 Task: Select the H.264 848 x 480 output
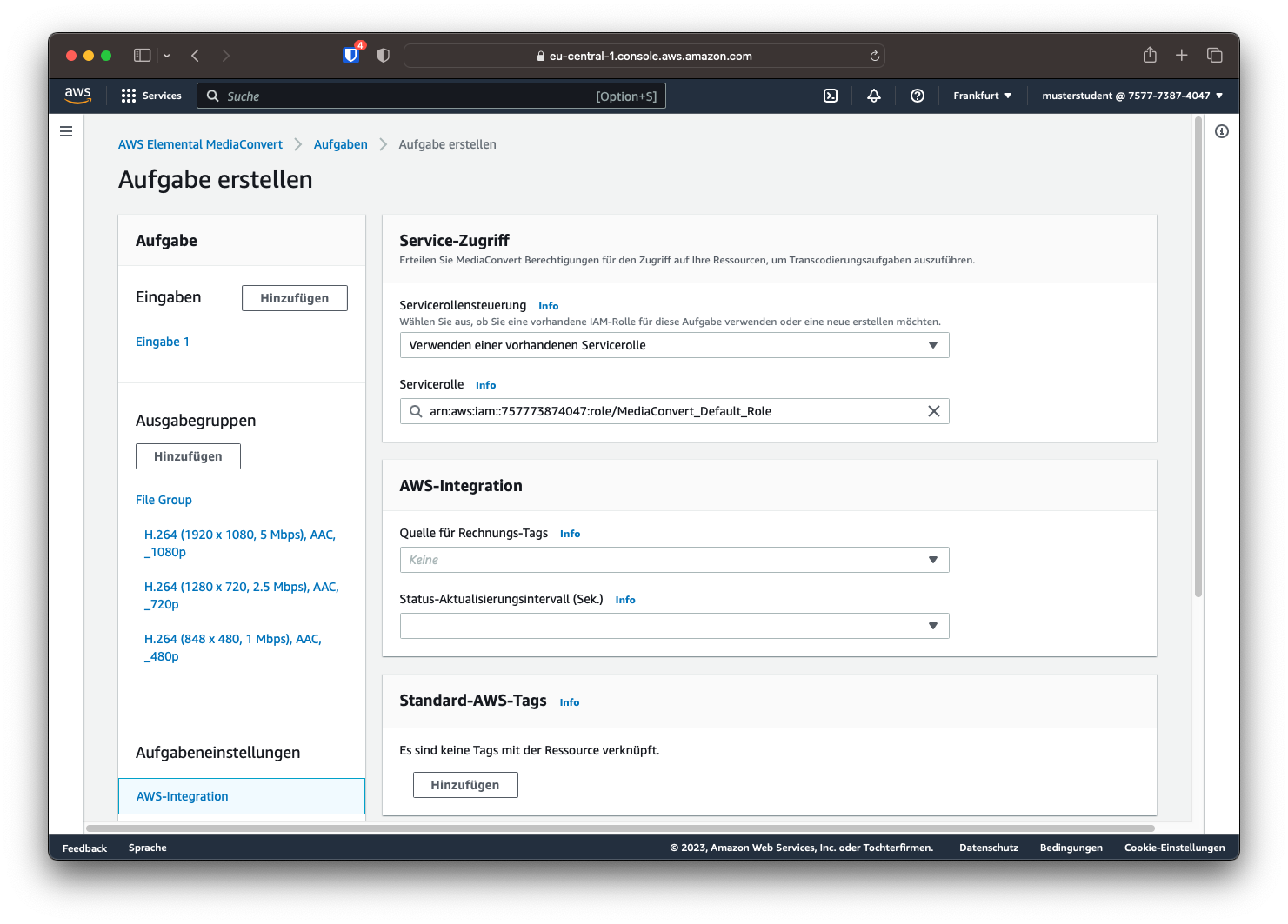click(233, 648)
